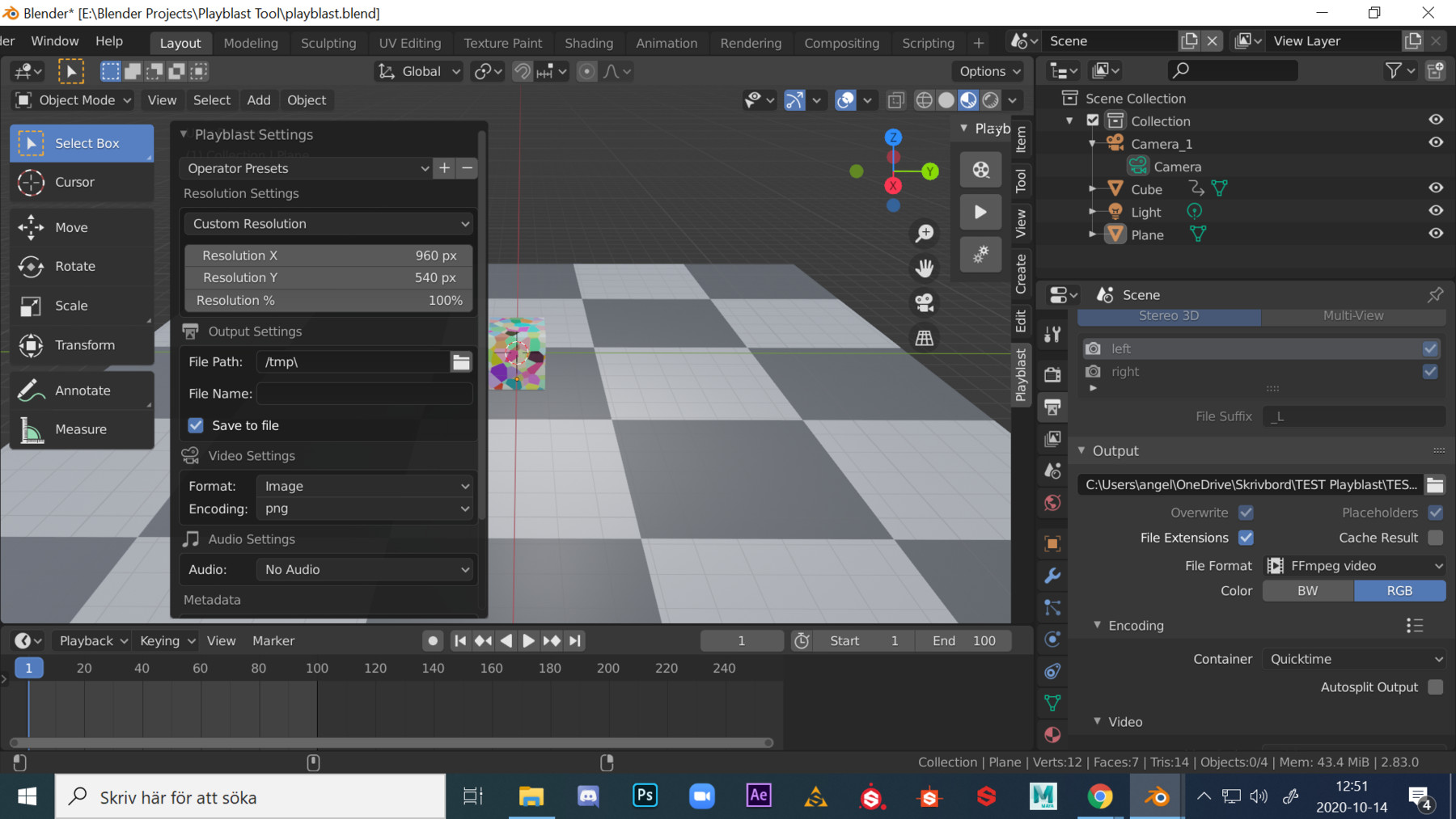Click the playblast play button in sidebar

pyautogui.click(x=980, y=212)
